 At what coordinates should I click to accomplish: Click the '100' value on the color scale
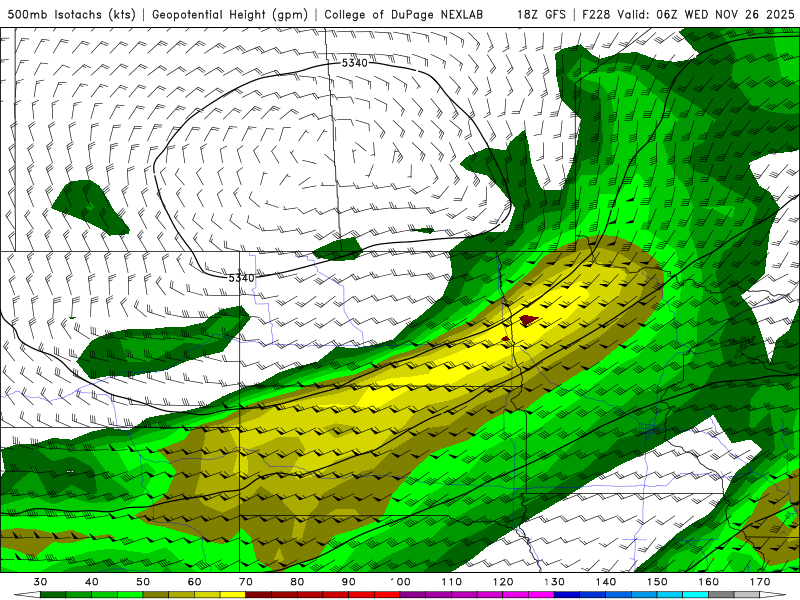pos(400,582)
